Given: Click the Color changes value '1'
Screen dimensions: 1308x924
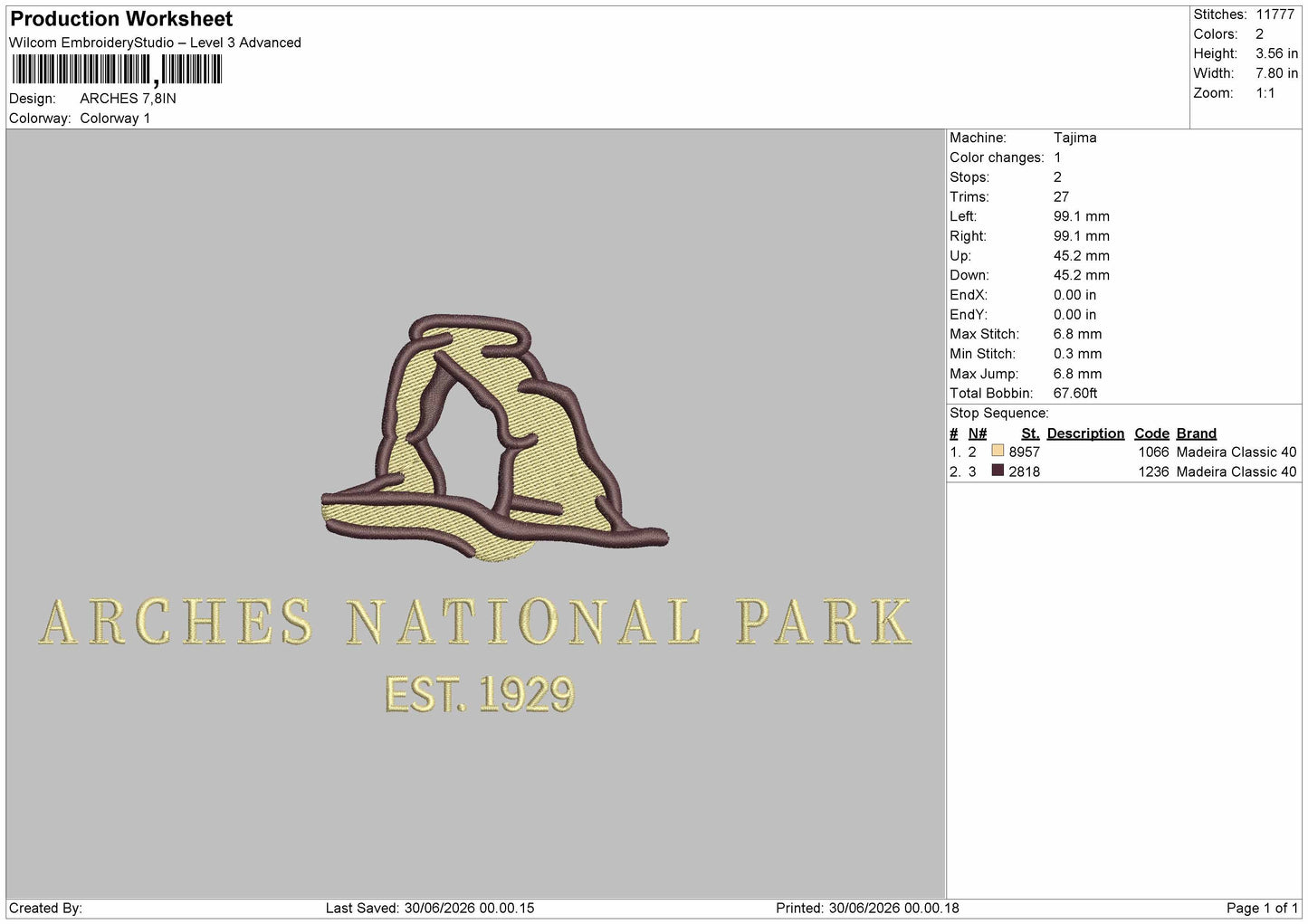Looking at the screenshot, I should point(1057,157).
